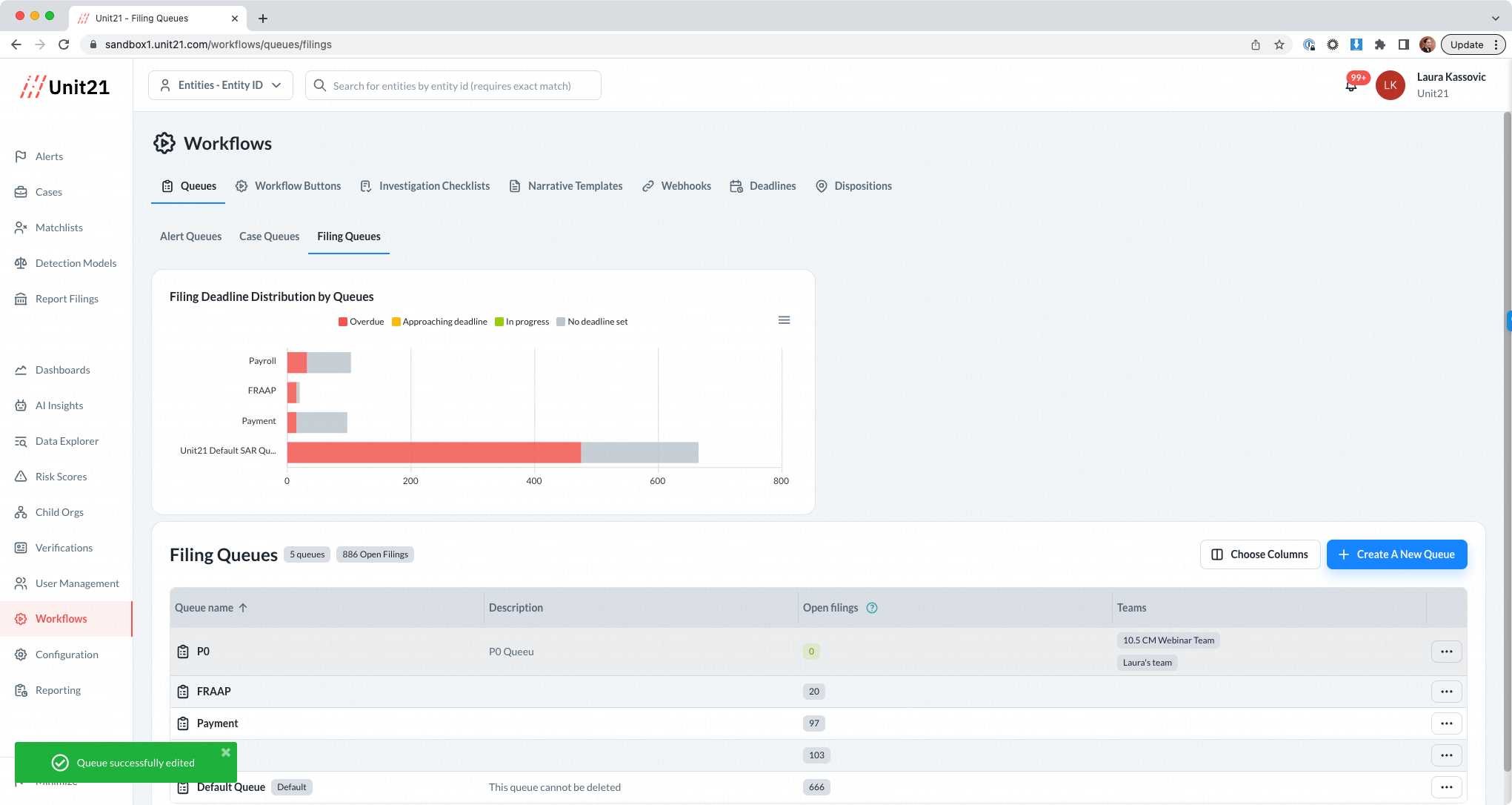The image size is (1512, 805).
Task: Click the red Unit21 Default SAR overdue bar
Action: 433,452
